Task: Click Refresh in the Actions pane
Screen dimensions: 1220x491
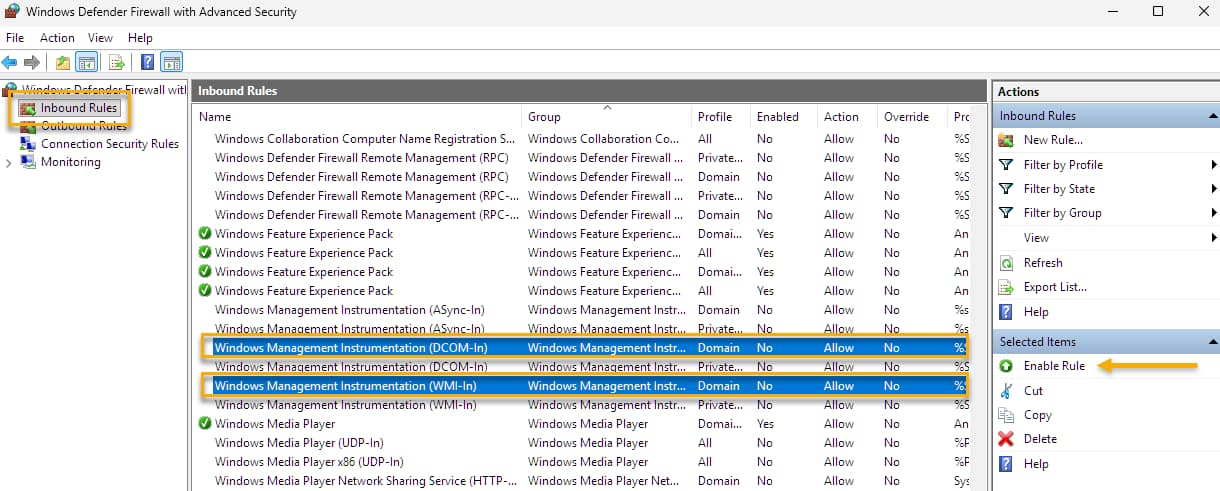Action: click(x=1043, y=263)
